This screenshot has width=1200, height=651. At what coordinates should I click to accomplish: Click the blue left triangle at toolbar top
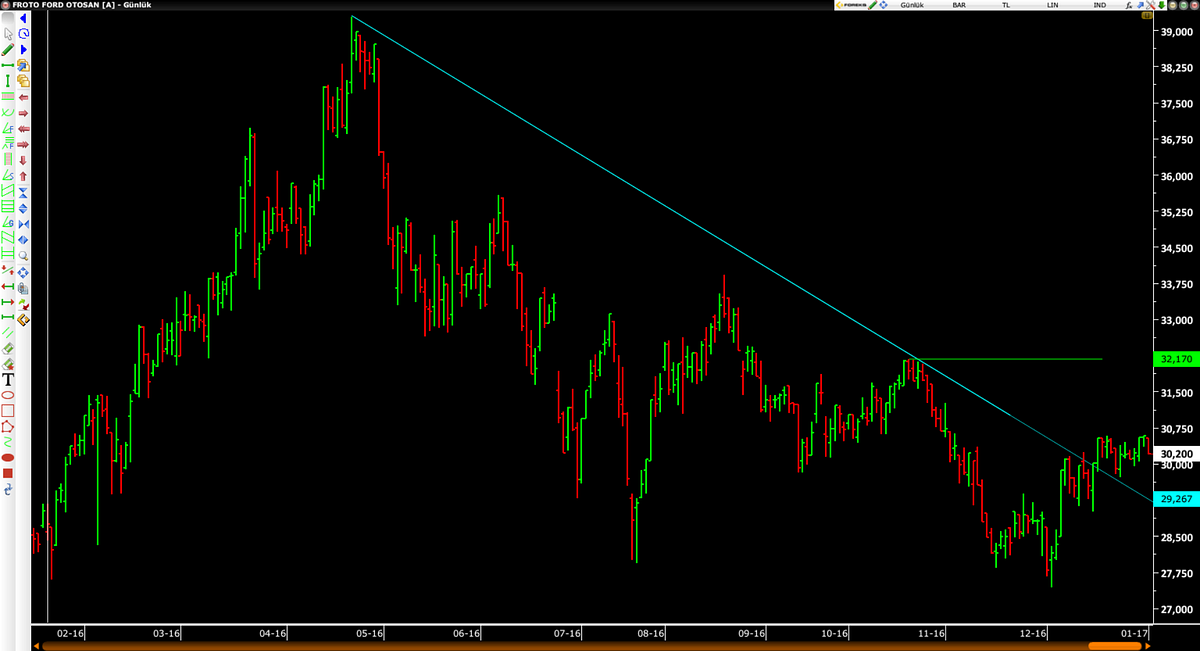pyautogui.click(x=23, y=18)
